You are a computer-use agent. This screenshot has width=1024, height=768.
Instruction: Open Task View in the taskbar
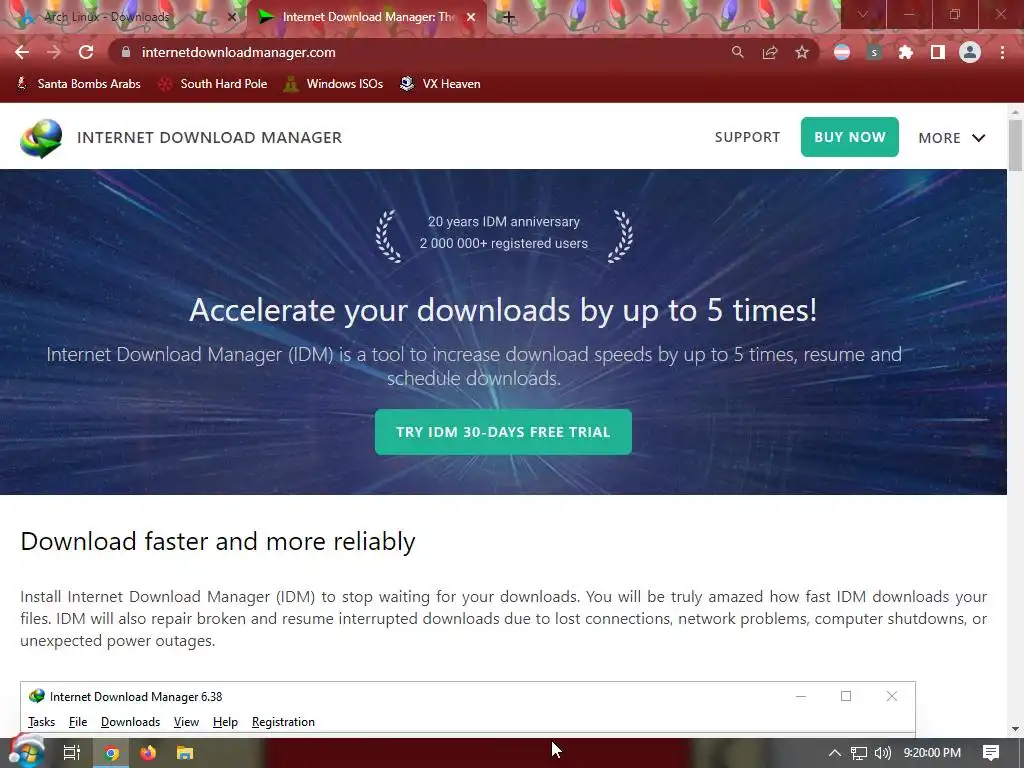pyautogui.click(x=71, y=753)
